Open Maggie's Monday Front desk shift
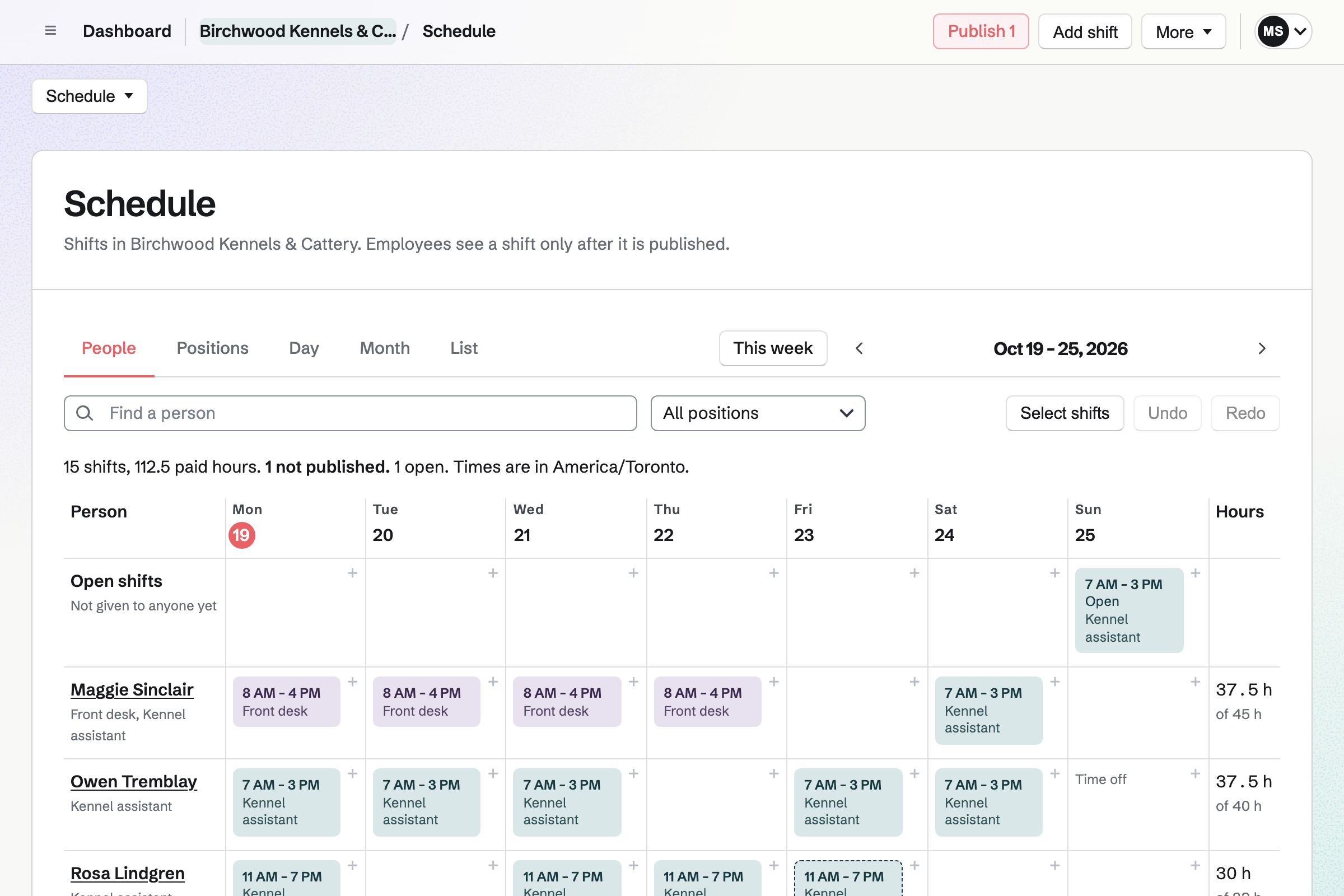The image size is (1344, 896). [286, 702]
